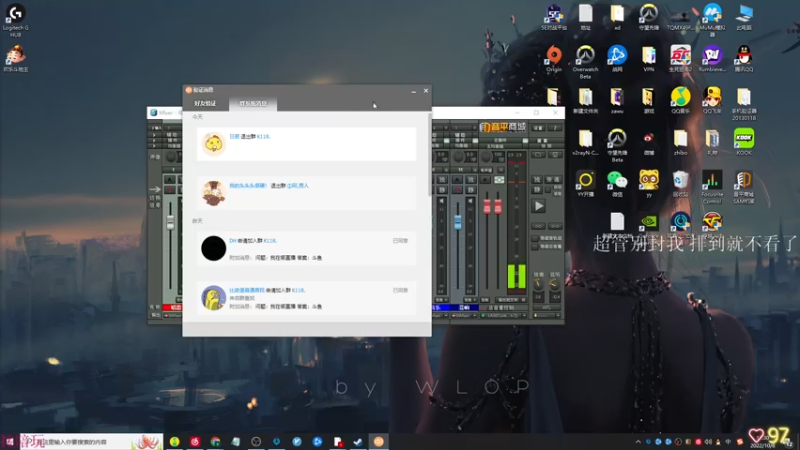The image size is (800, 450).
Task: Launch the Overwatch Beta desktop shortcut
Action: pyautogui.click(x=585, y=62)
